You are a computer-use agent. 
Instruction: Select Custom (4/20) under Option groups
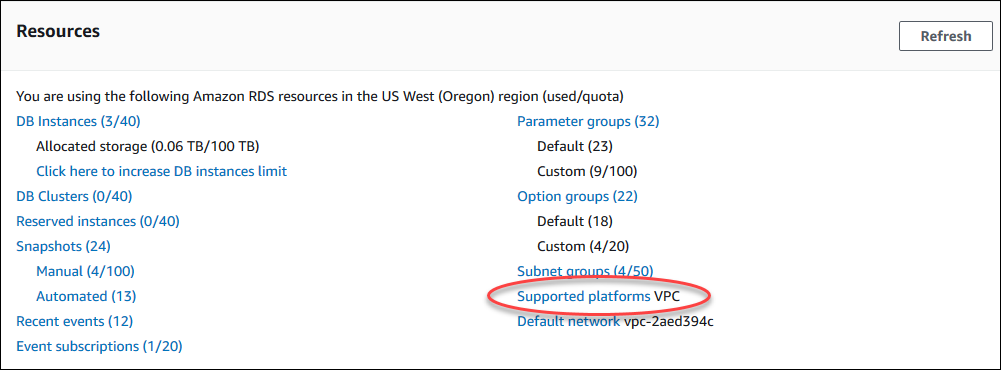tap(583, 246)
